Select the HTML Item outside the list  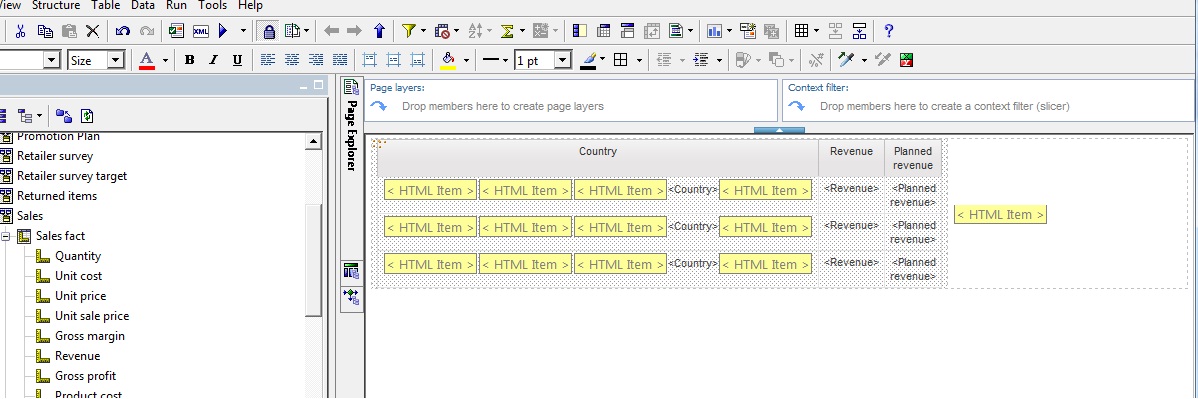click(x=1000, y=215)
